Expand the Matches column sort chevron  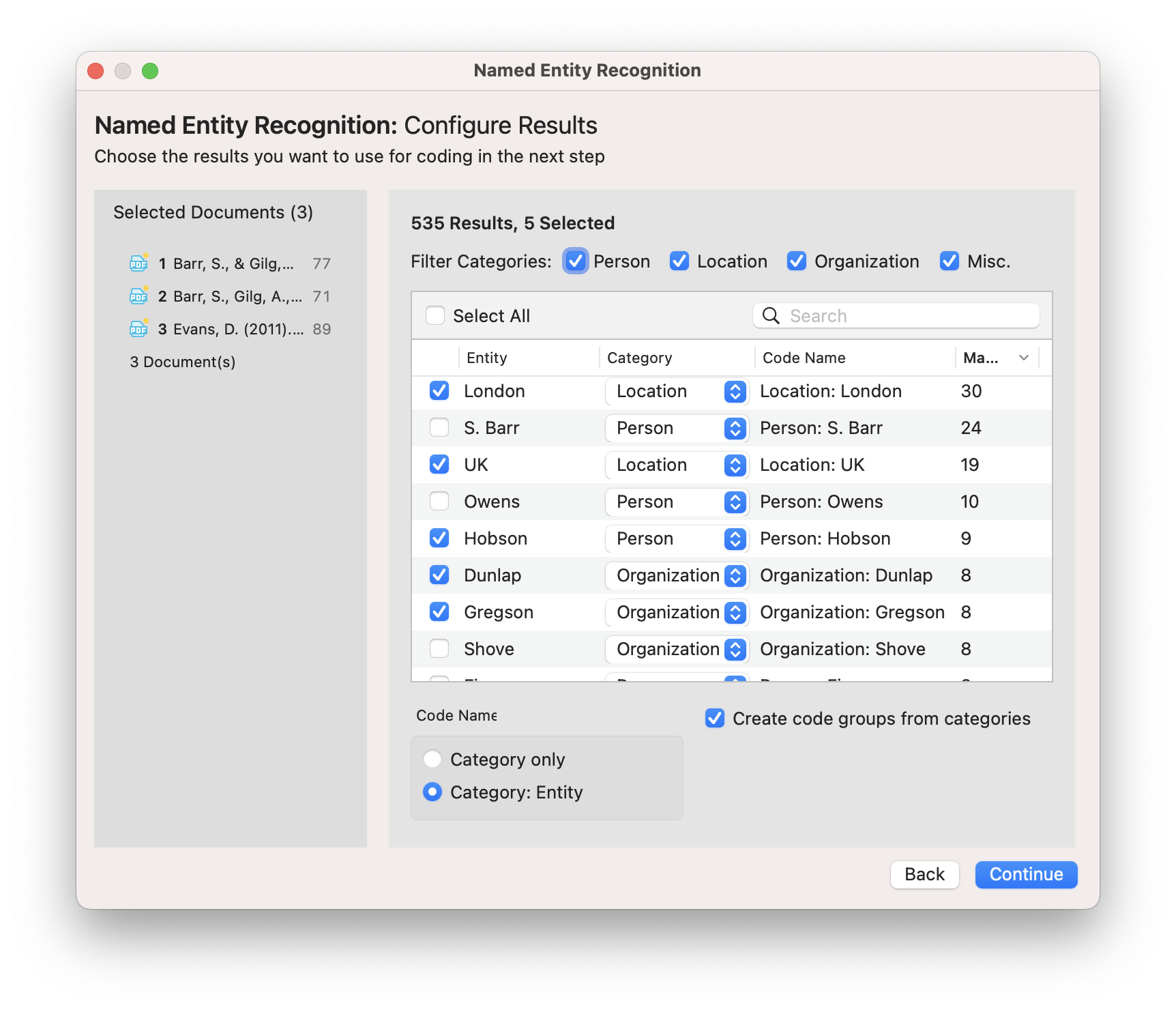tap(1023, 358)
